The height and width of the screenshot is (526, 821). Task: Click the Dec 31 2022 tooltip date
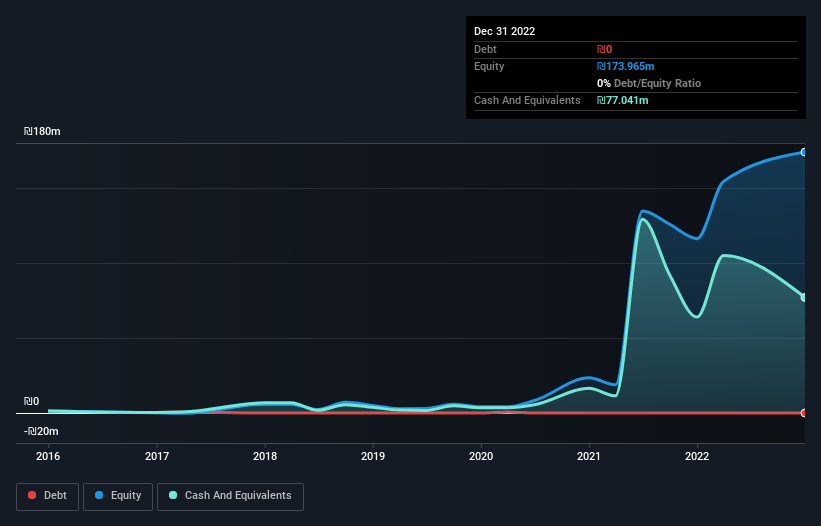click(504, 31)
